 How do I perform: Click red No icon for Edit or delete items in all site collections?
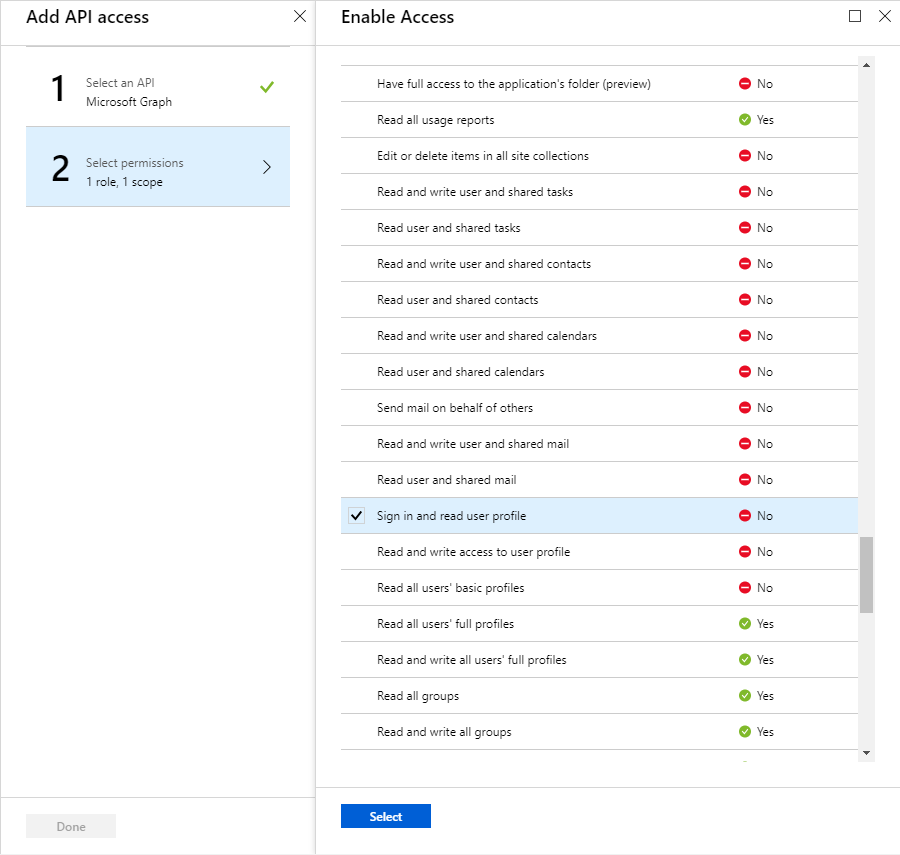point(744,156)
